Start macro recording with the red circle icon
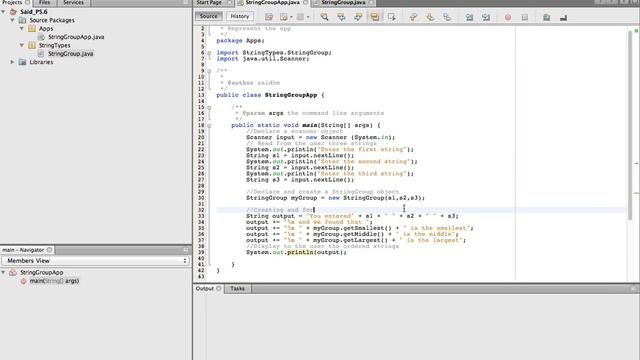 (508, 18)
